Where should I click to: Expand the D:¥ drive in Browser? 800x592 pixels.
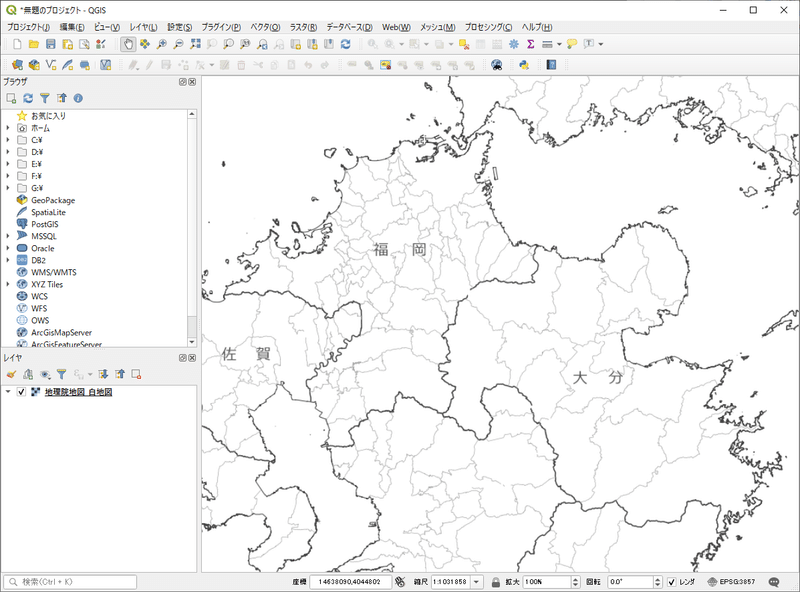[8, 152]
